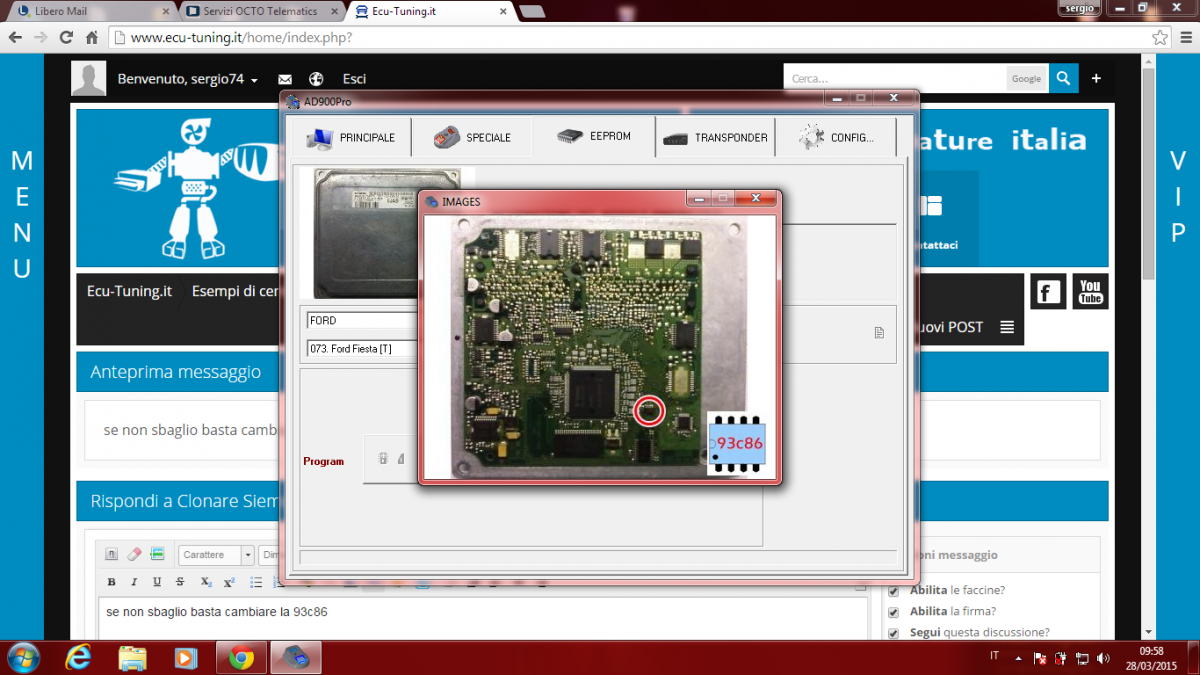Image resolution: width=1200 pixels, height=675 pixels.
Task: Click the page vertical scrollbar thumb
Action: (1148, 172)
